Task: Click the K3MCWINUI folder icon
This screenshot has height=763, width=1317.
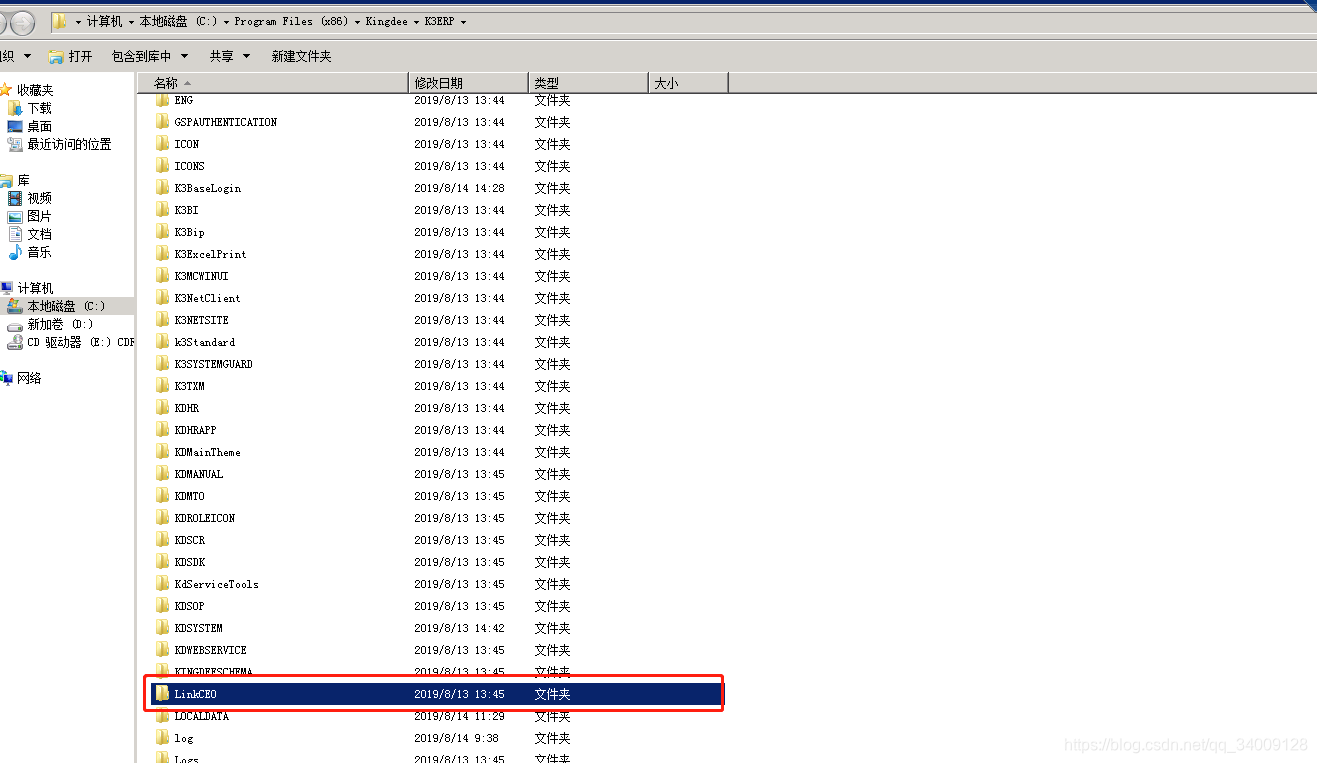Action: [x=163, y=276]
